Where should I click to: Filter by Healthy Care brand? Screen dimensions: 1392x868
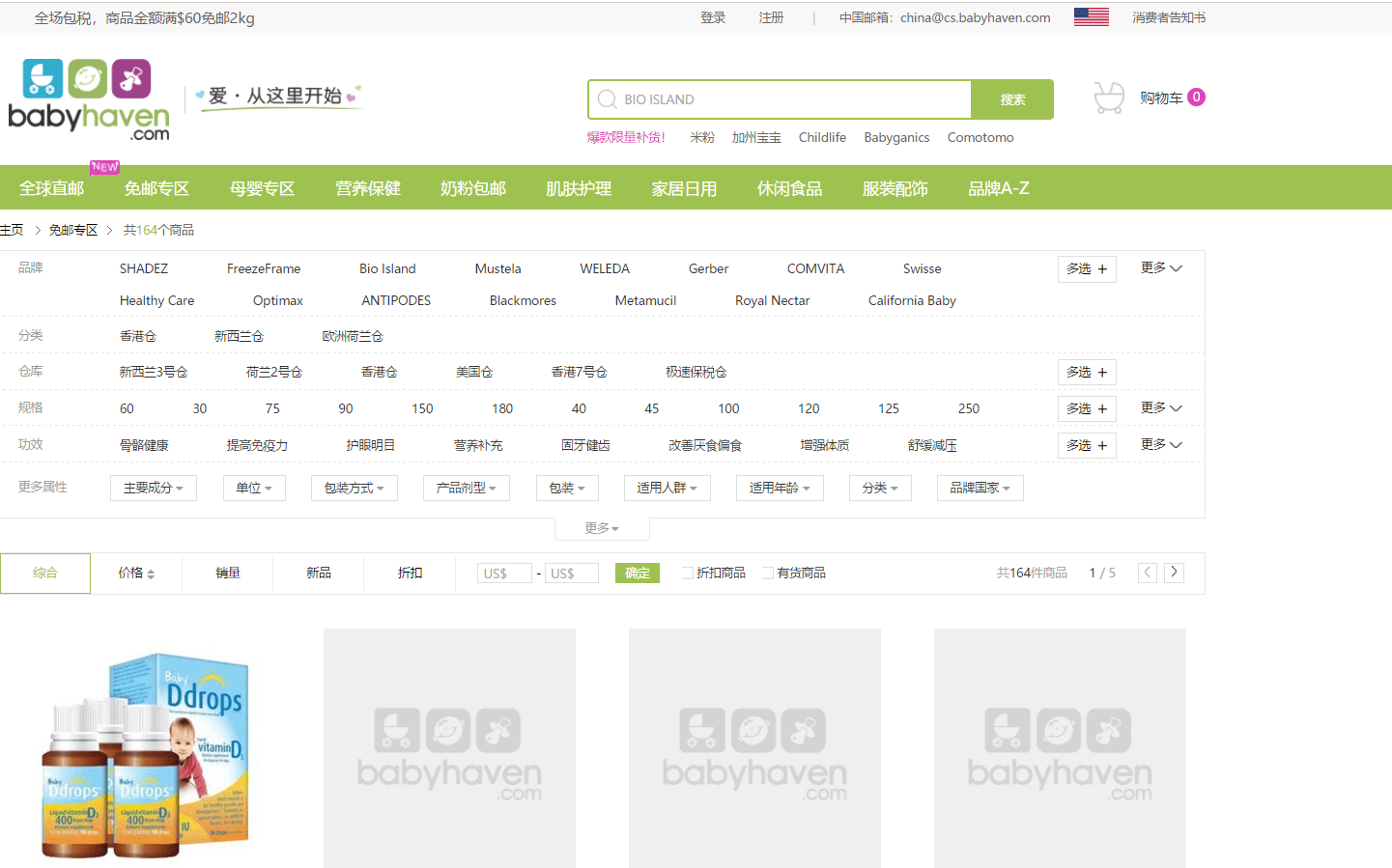(x=156, y=300)
